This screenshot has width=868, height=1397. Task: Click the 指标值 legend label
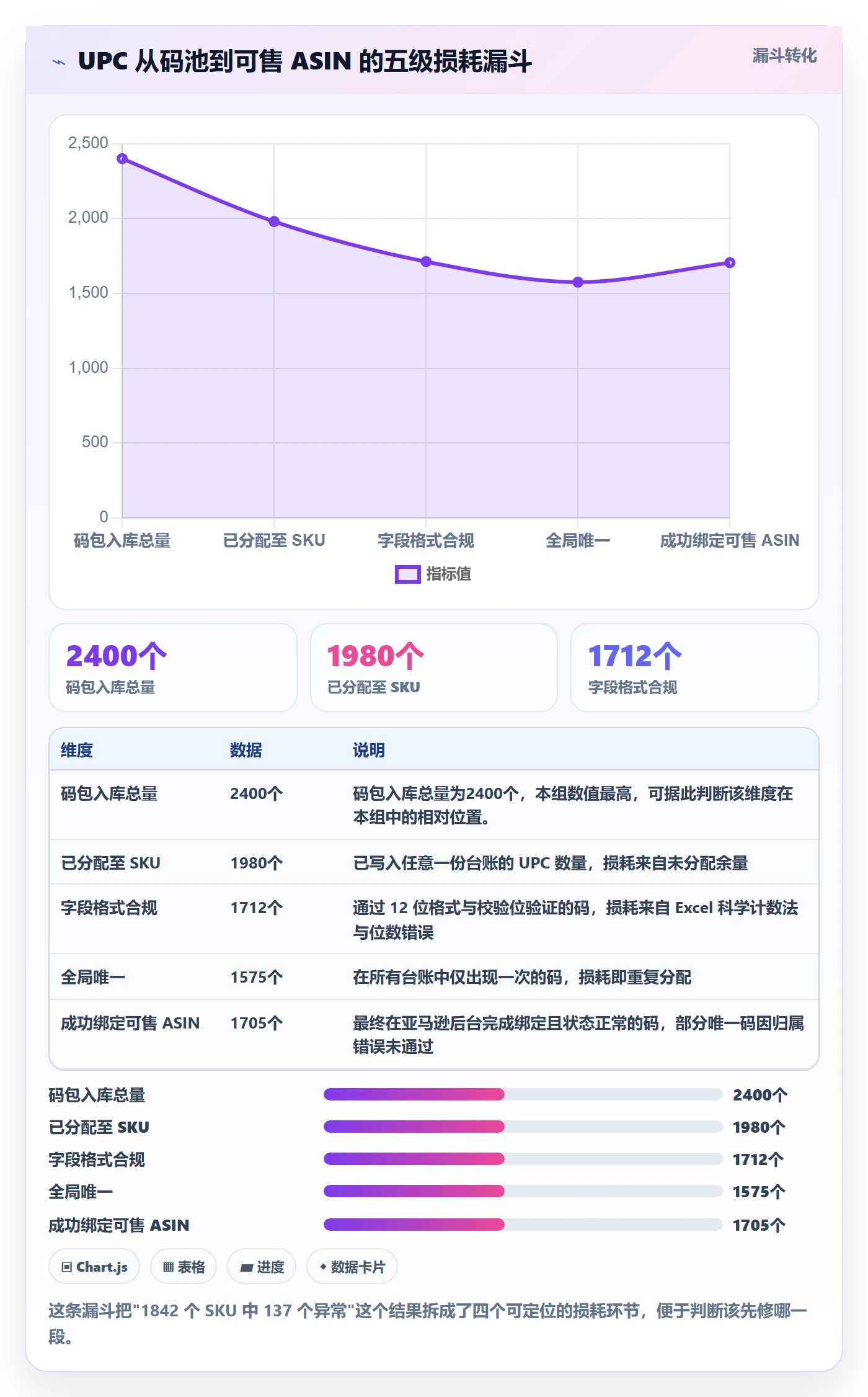coord(448,574)
